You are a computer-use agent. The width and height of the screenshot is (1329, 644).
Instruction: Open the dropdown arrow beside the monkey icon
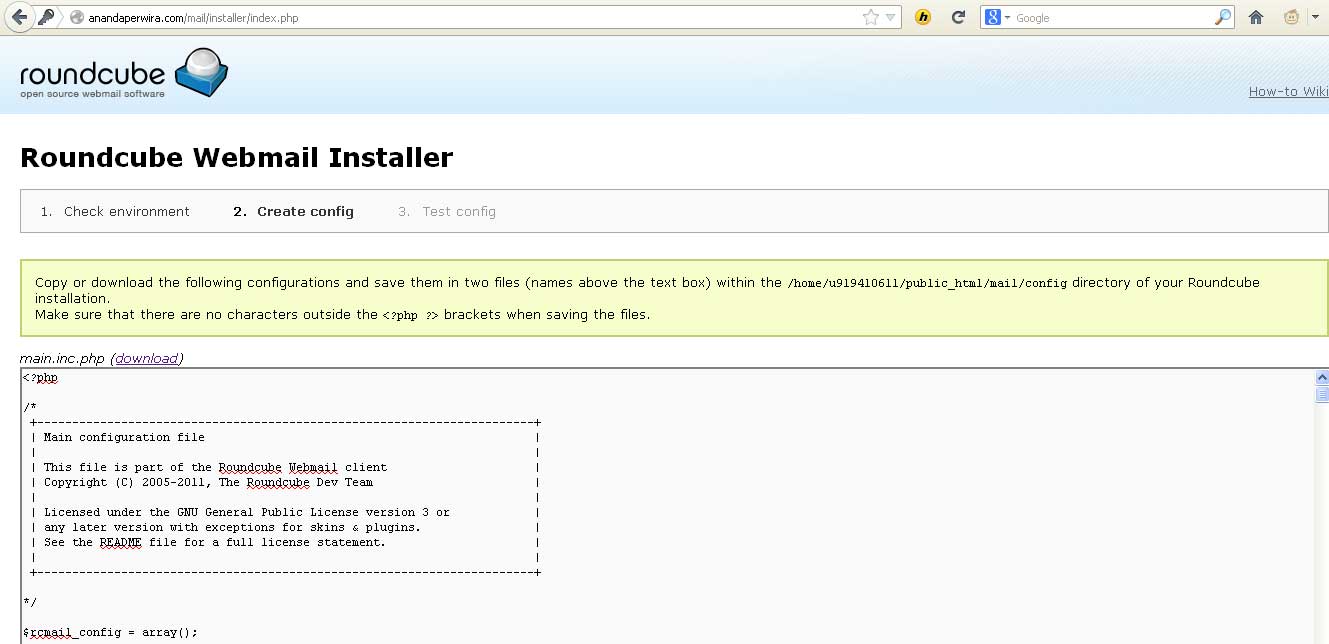coord(1315,17)
